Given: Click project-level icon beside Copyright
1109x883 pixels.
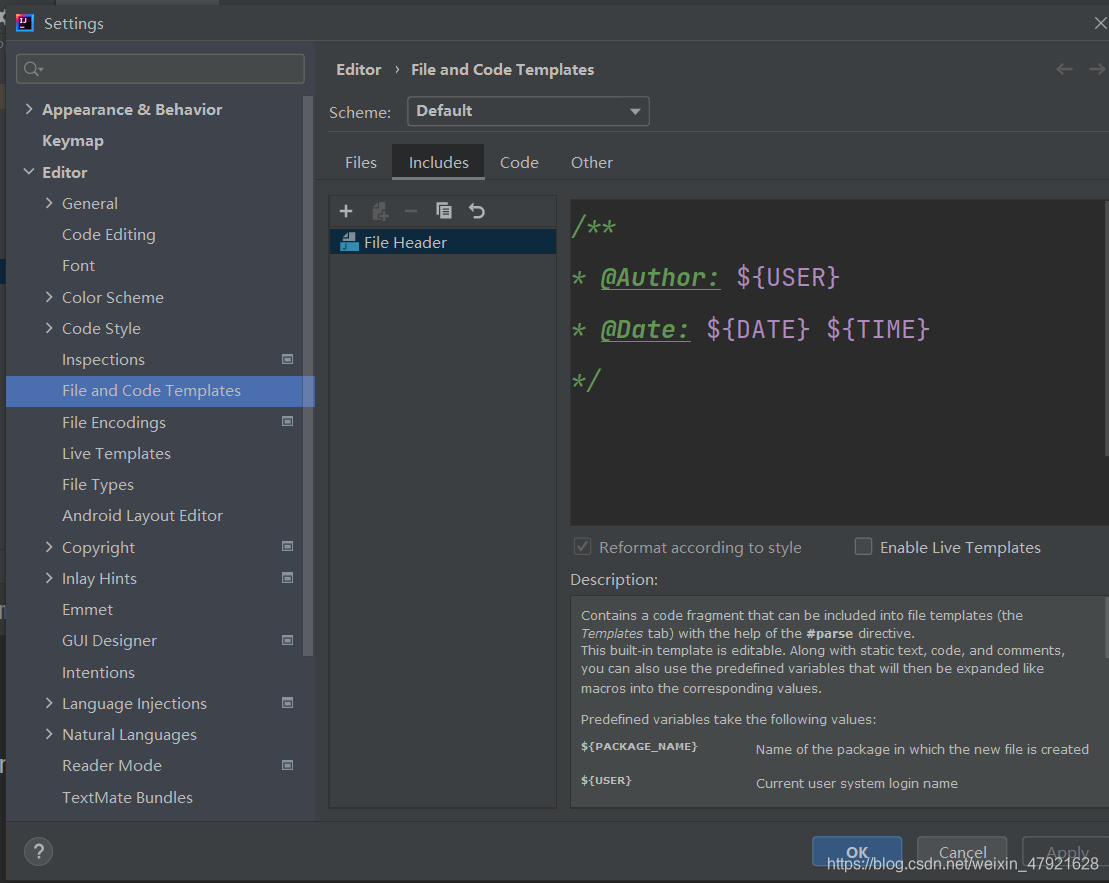Looking at the screenshot, I should click(287, 546).
